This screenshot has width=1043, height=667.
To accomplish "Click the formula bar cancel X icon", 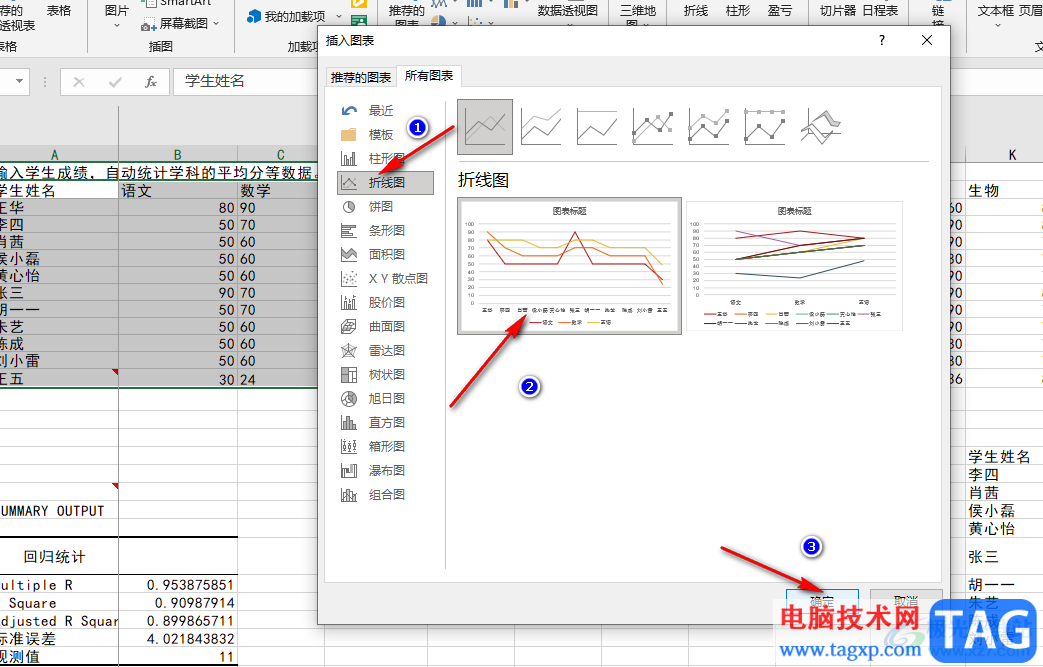I will pyautogui.click(x=79, y=82).
